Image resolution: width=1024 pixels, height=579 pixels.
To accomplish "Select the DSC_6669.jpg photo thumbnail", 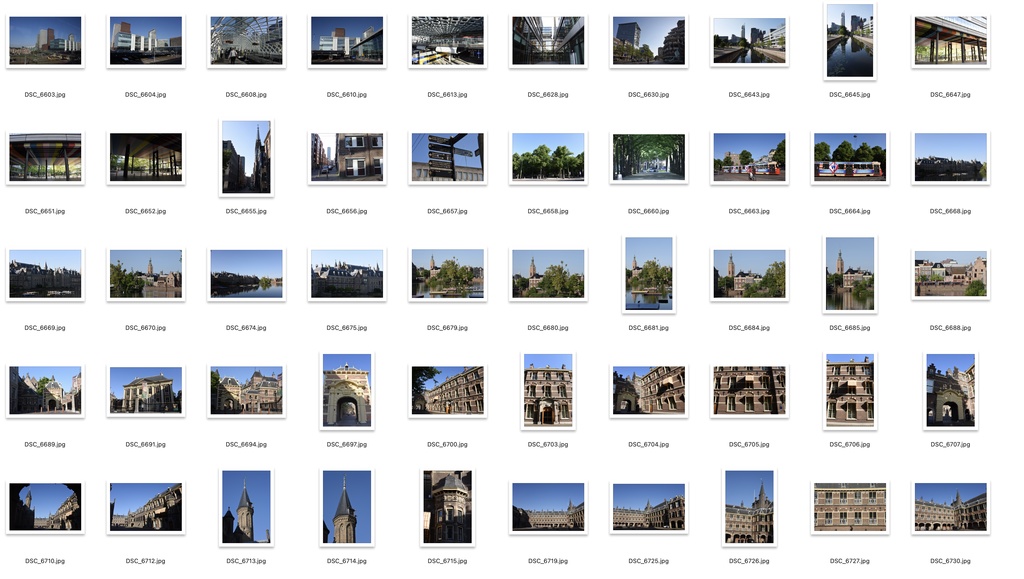I will [45, 274].
